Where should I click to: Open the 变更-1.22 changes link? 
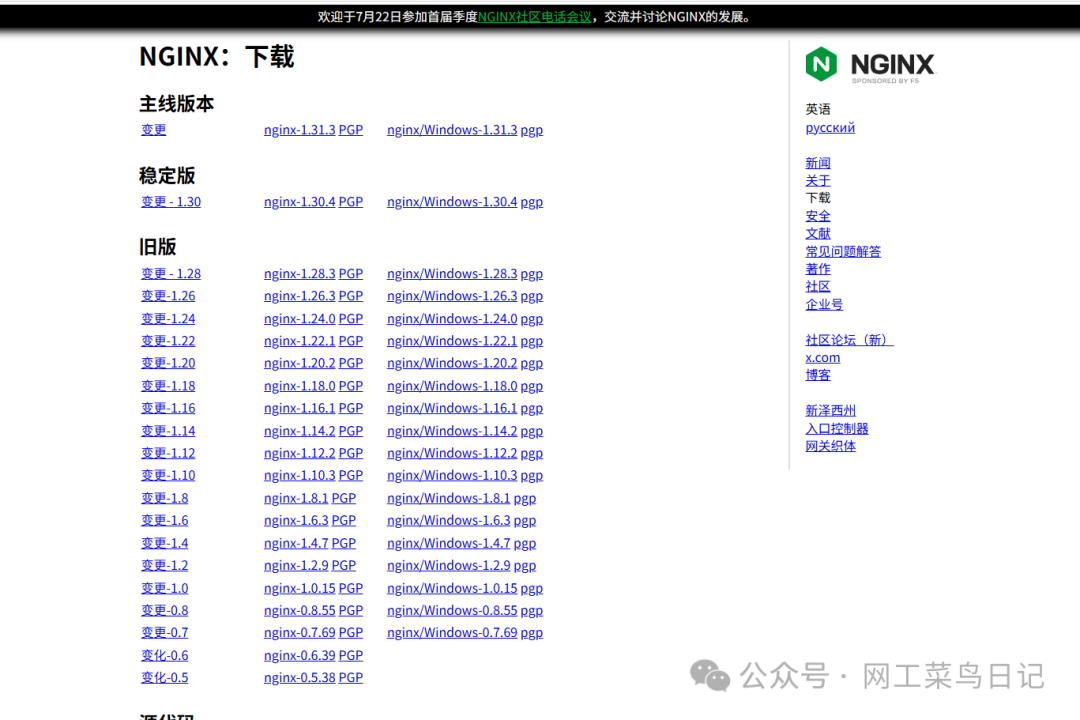coord(168,340)
